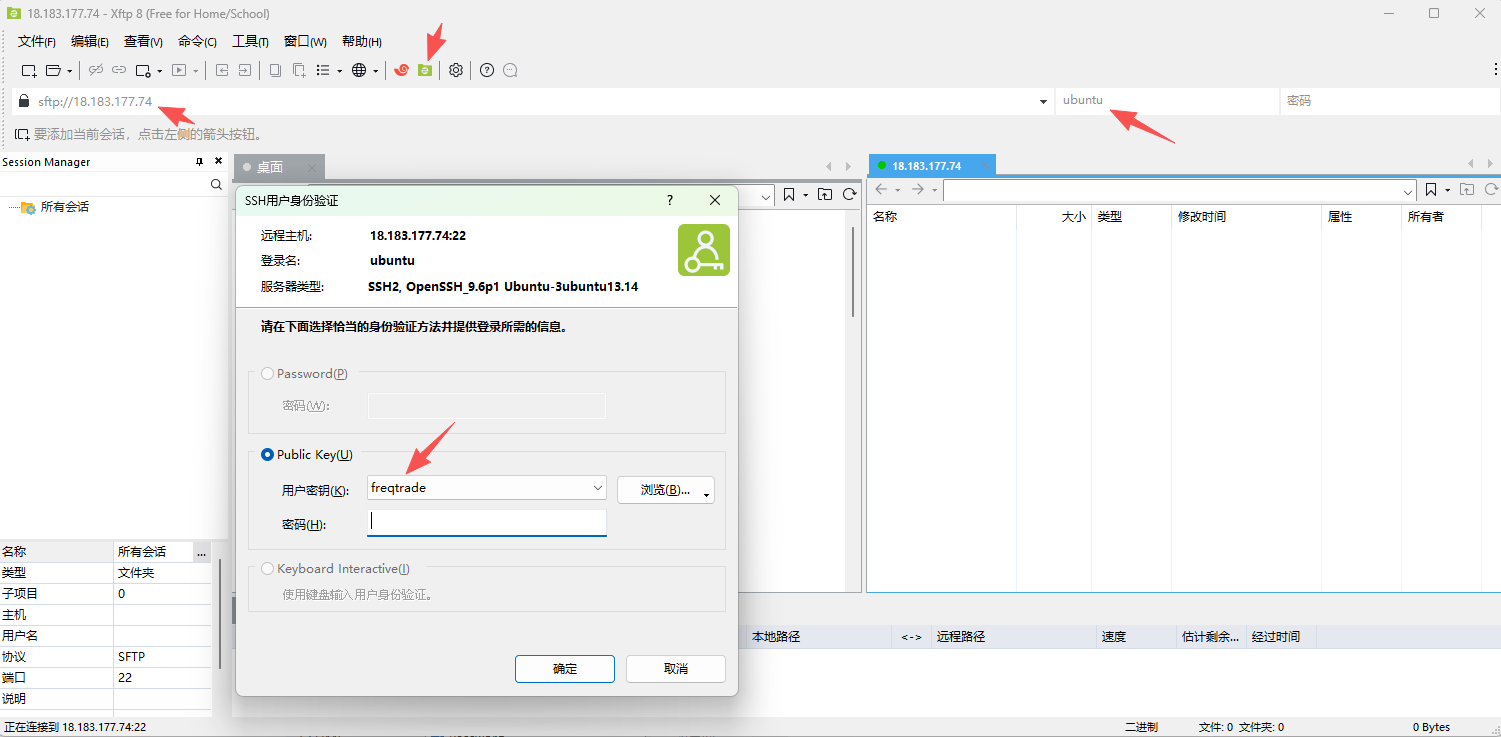Refresh the local pane with the reload icon
This screenshot has width=1501, height=737.
849,194
